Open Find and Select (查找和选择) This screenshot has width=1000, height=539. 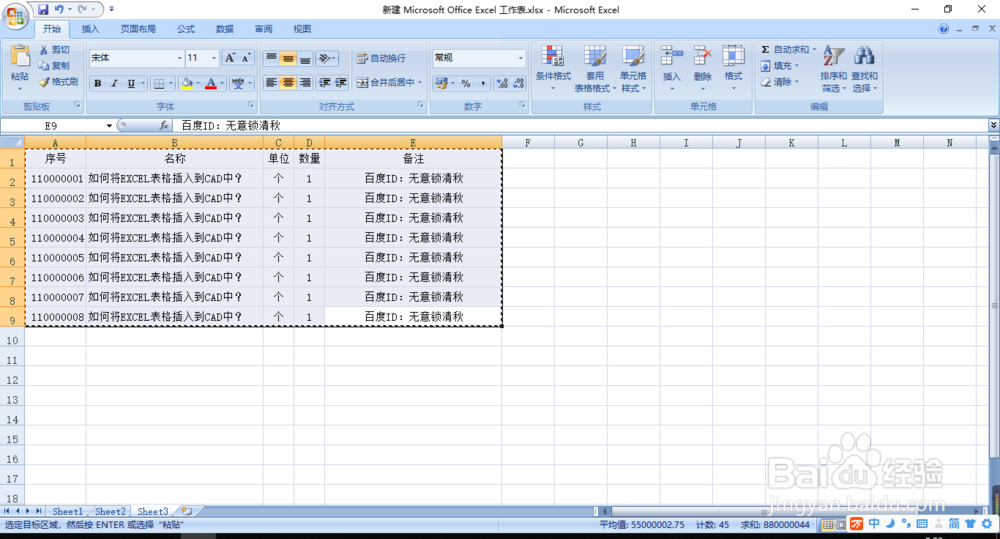click(865, 69)
